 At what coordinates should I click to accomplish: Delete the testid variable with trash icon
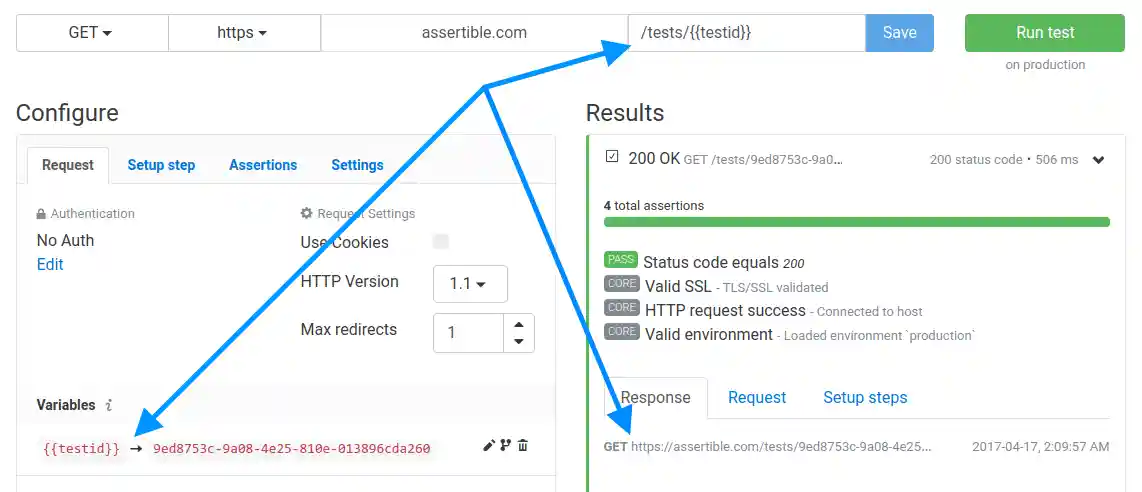tap(522, 446)
